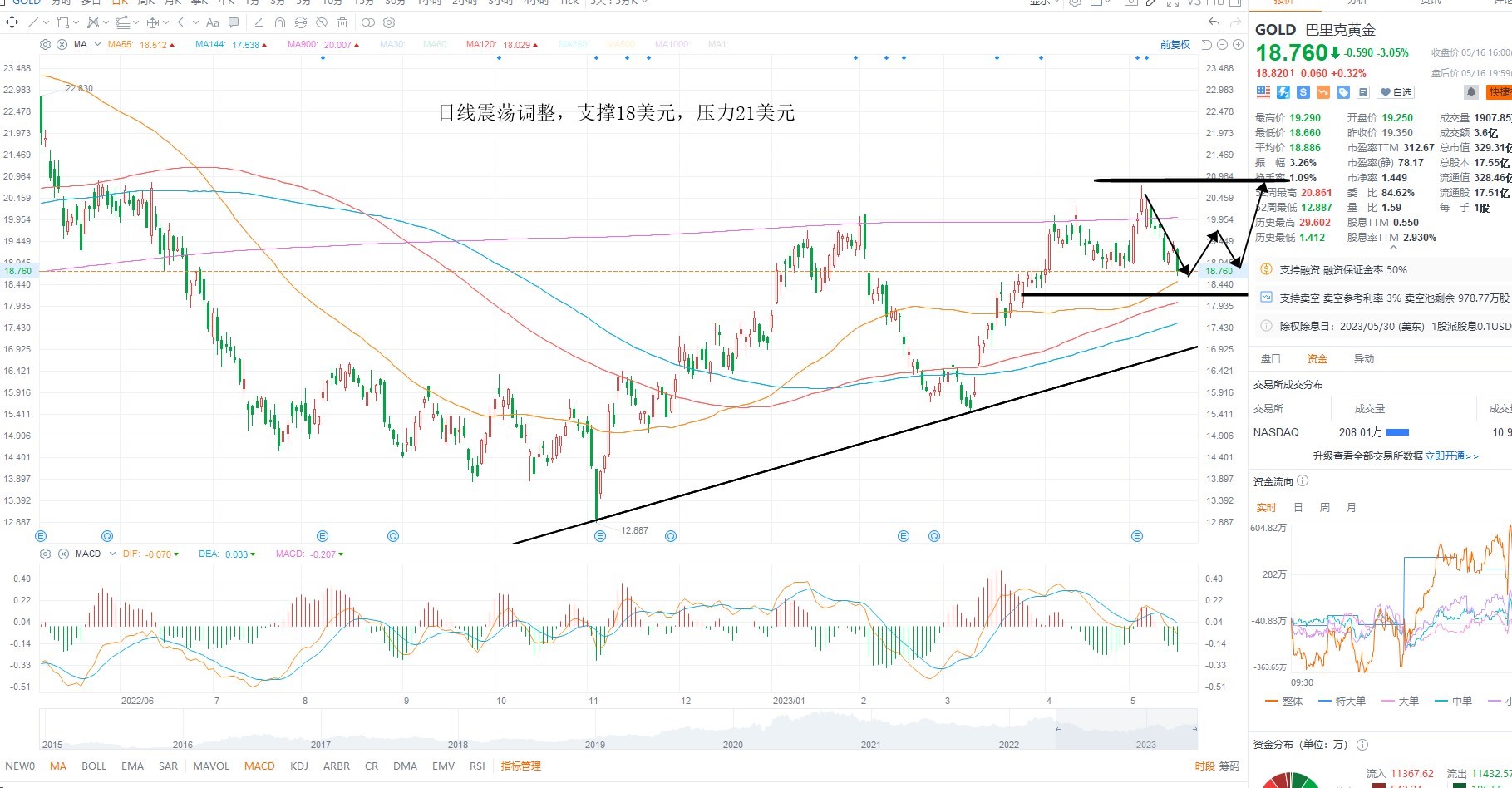Expand the MACD indicator dropdown
Viewport: 1512px width, 788px height.
pos(112,554)
